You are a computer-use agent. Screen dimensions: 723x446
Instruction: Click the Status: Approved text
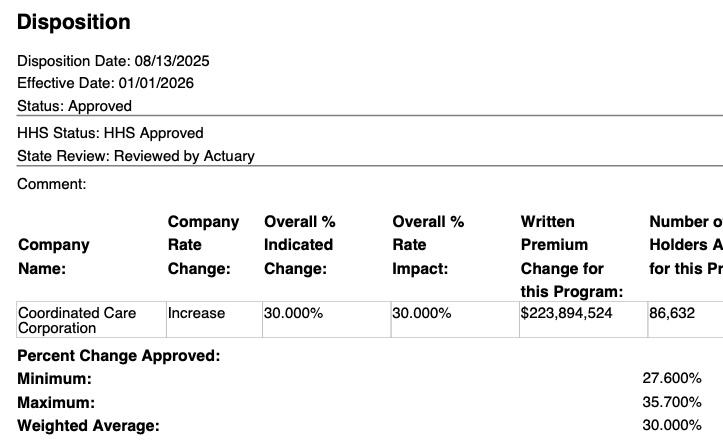74,105
